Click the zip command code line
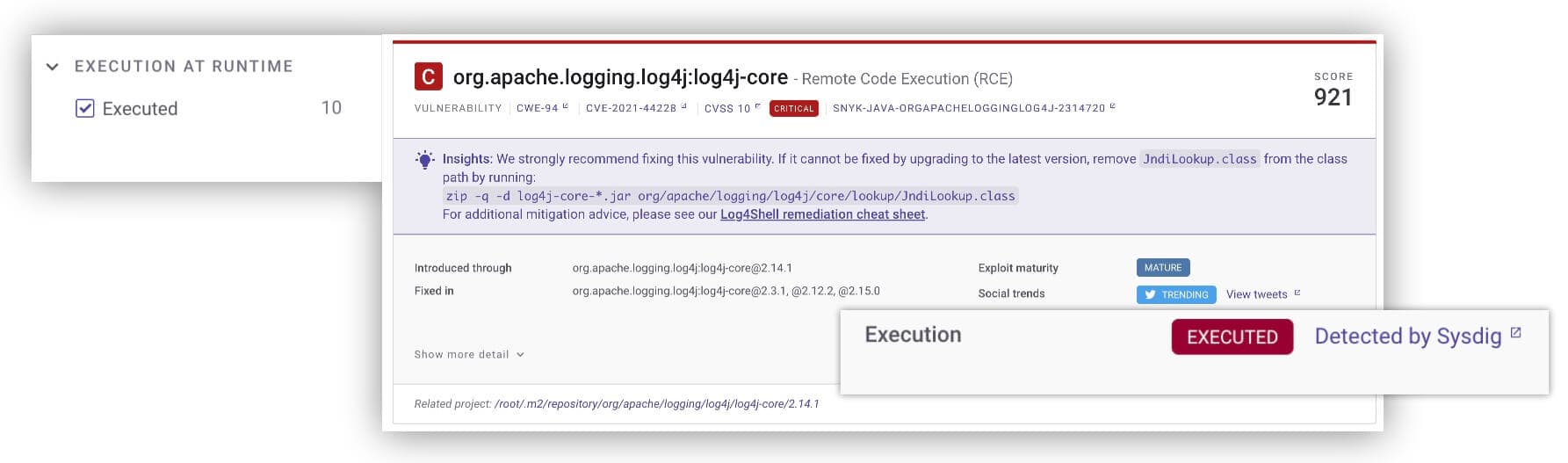The image size is (1568, 463). (731, 196)
